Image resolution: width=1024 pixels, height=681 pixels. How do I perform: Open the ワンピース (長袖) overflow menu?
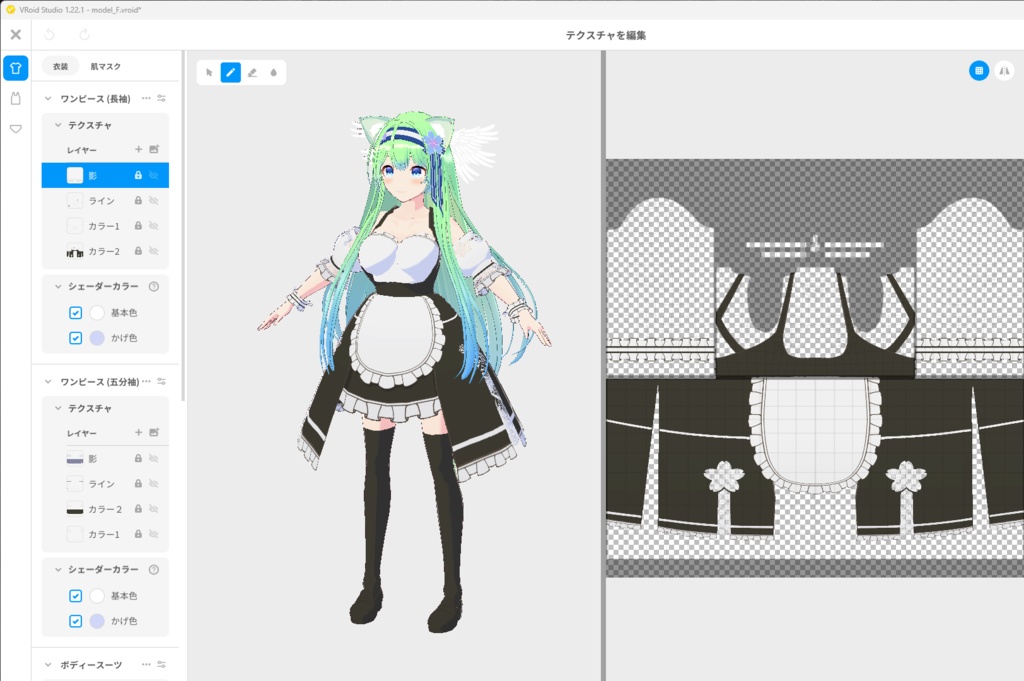click(146, 97)
